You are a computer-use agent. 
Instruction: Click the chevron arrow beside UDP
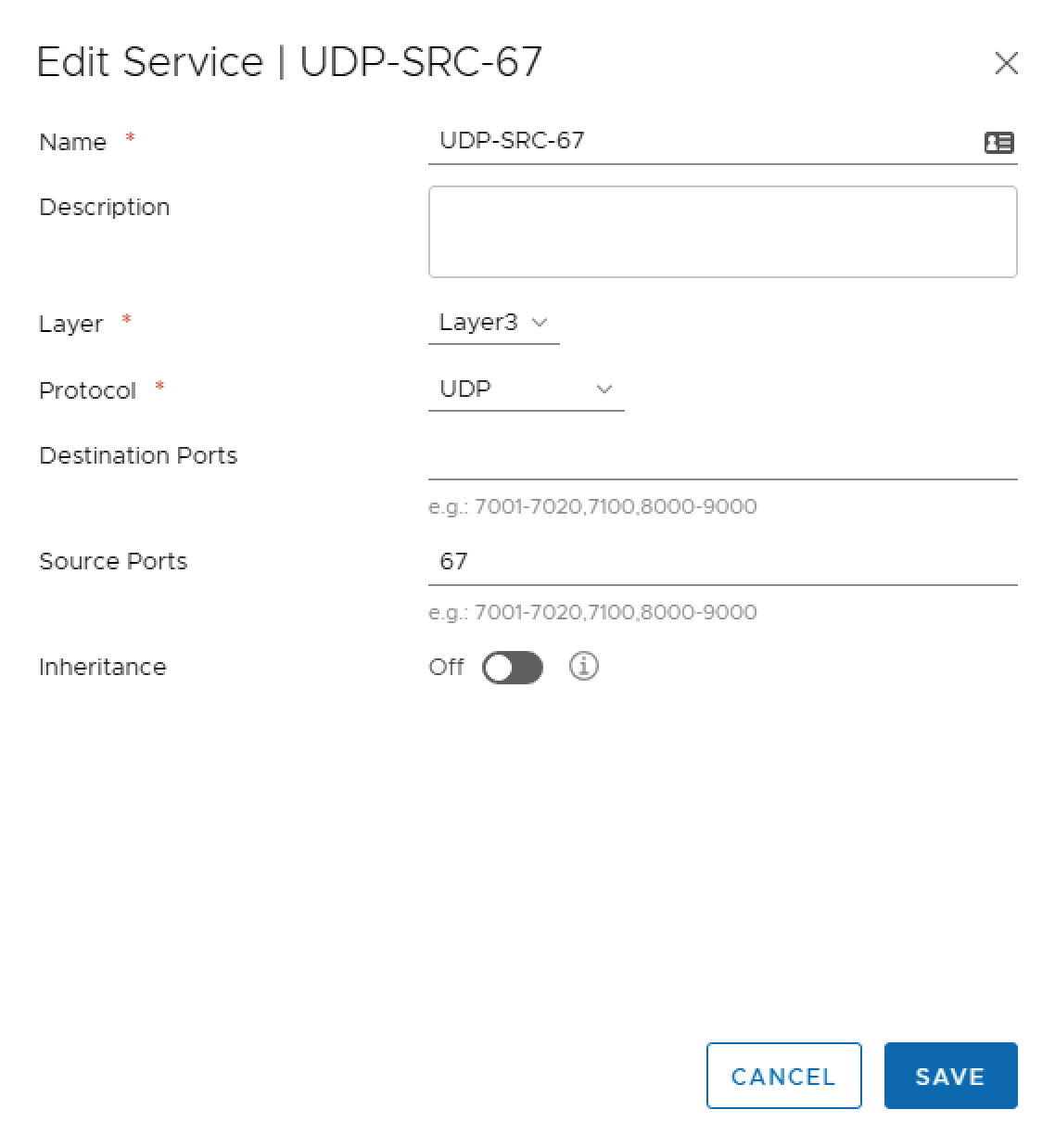tap(604, 389)
